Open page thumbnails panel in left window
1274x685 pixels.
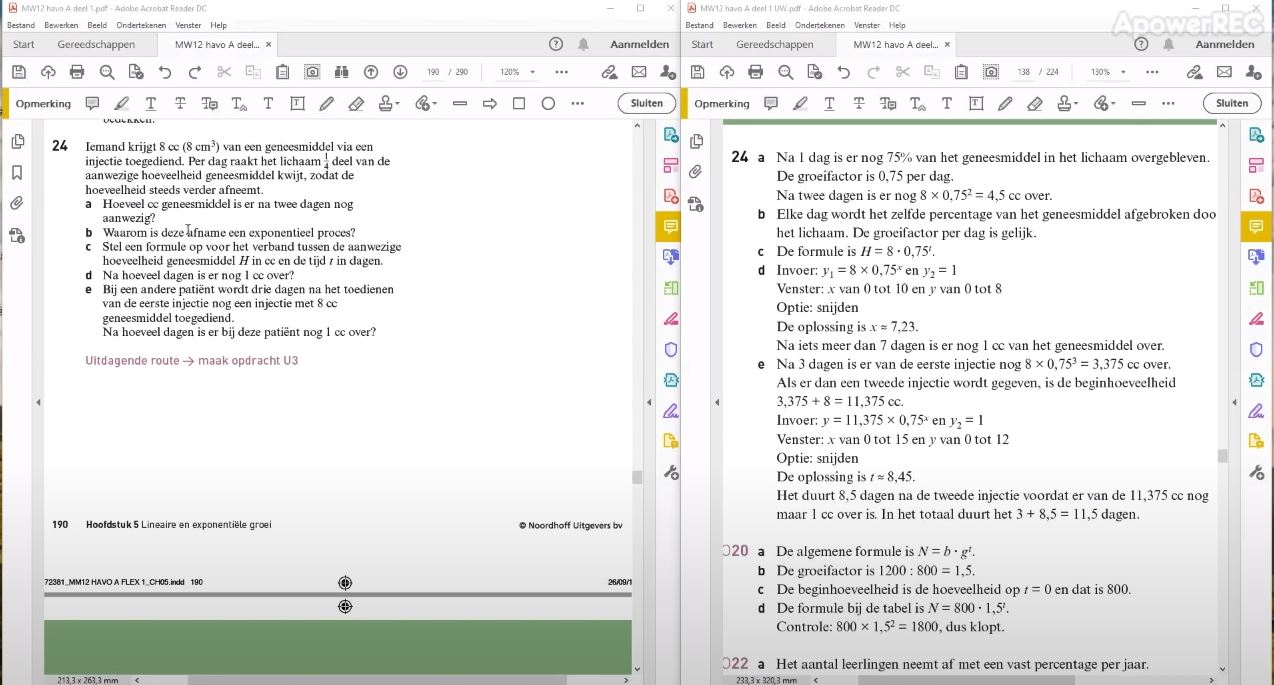pyautogui.click(x=17, y=142)
